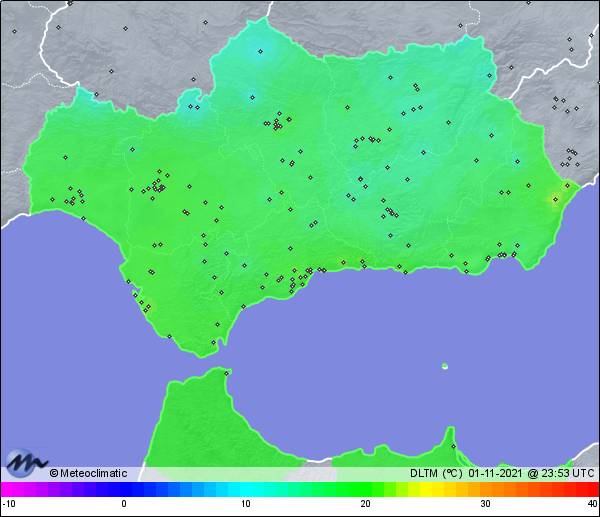Viewport: 600px width, 517px height.
Task: Click the DLTM (°C) label
Action: [x=437, y=473]
